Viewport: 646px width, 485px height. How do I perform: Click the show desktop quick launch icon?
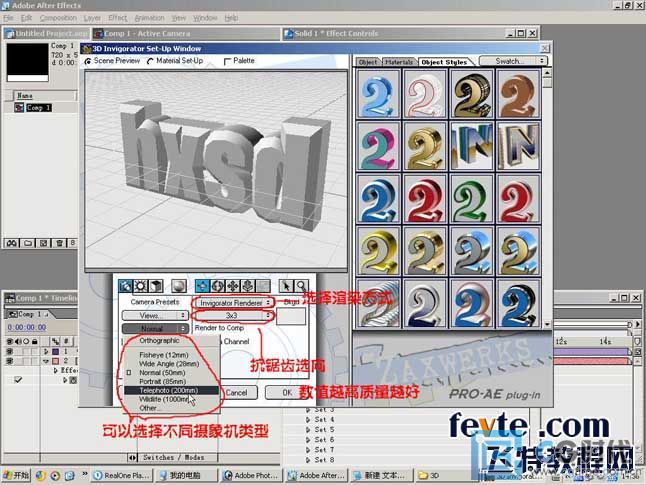69,476
